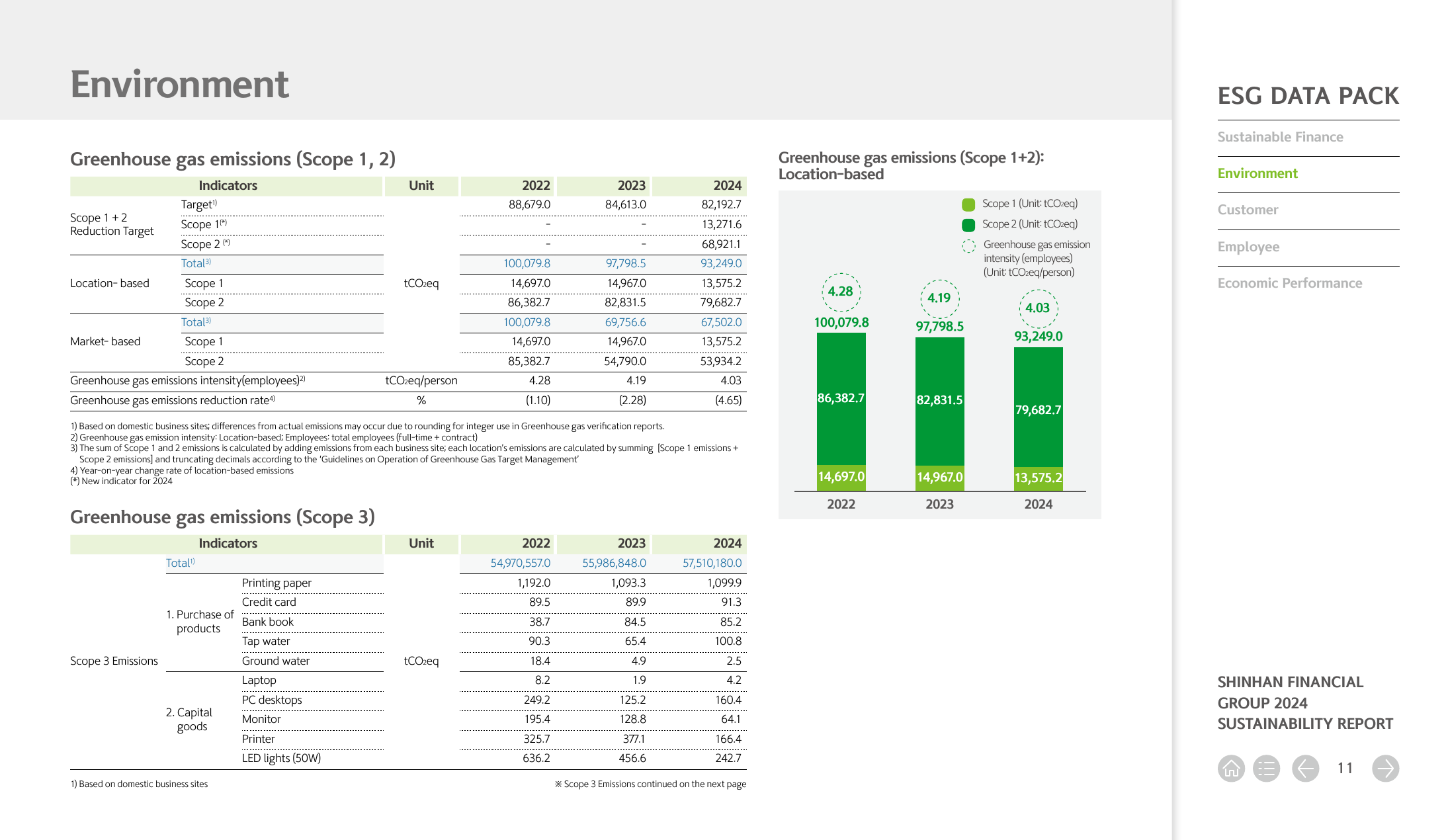Click the 14,697.0 Scope 1 bar segment

point(841,477)
